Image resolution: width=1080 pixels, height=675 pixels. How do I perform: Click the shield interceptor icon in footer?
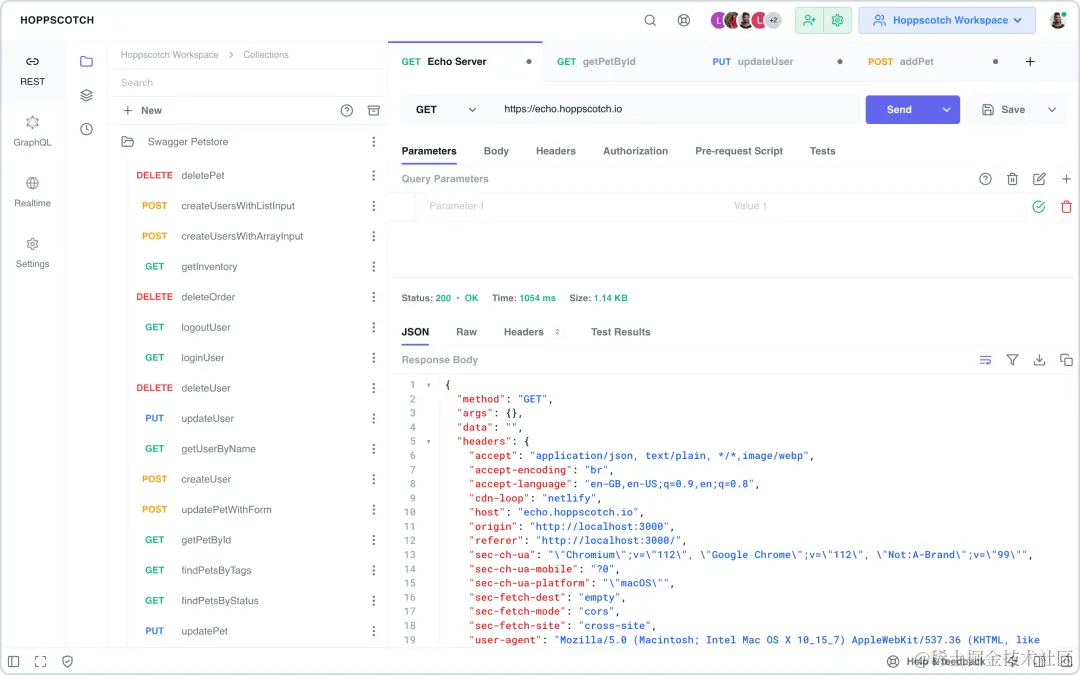click(68, 661)
